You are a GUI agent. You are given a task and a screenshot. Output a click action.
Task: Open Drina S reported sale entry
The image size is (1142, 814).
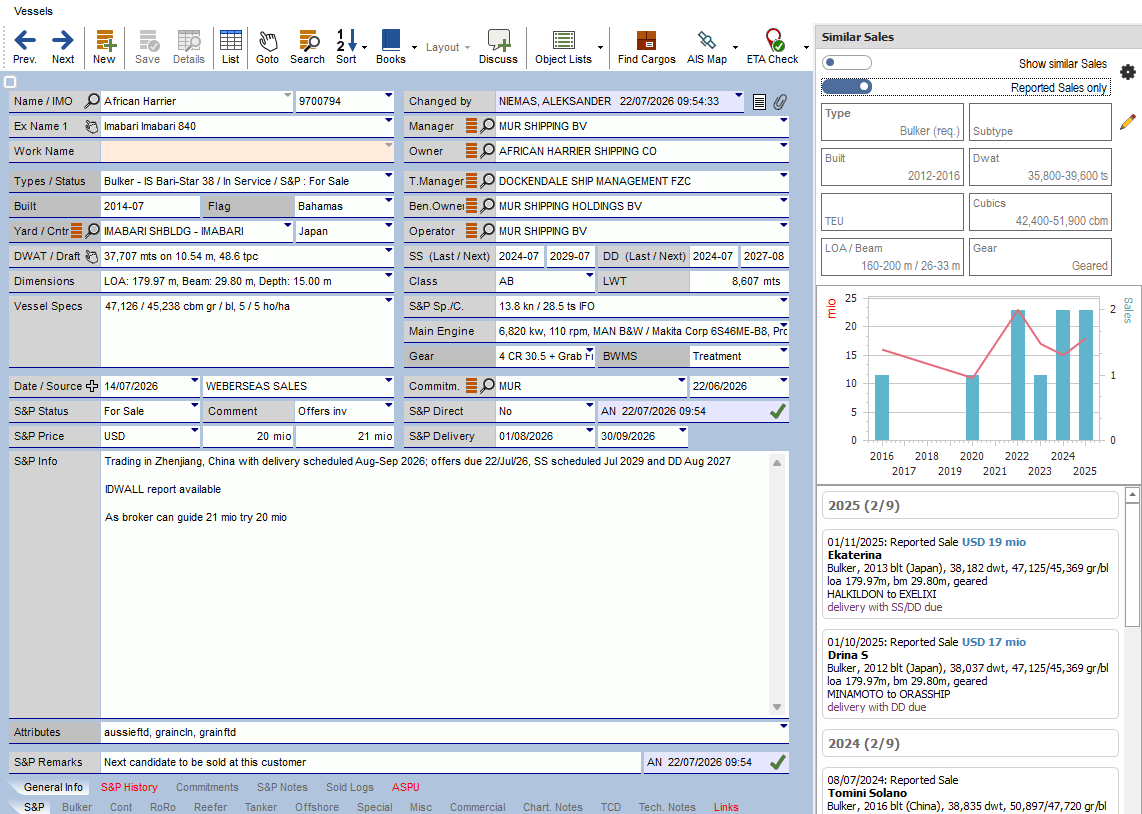[x=970, y=674]
